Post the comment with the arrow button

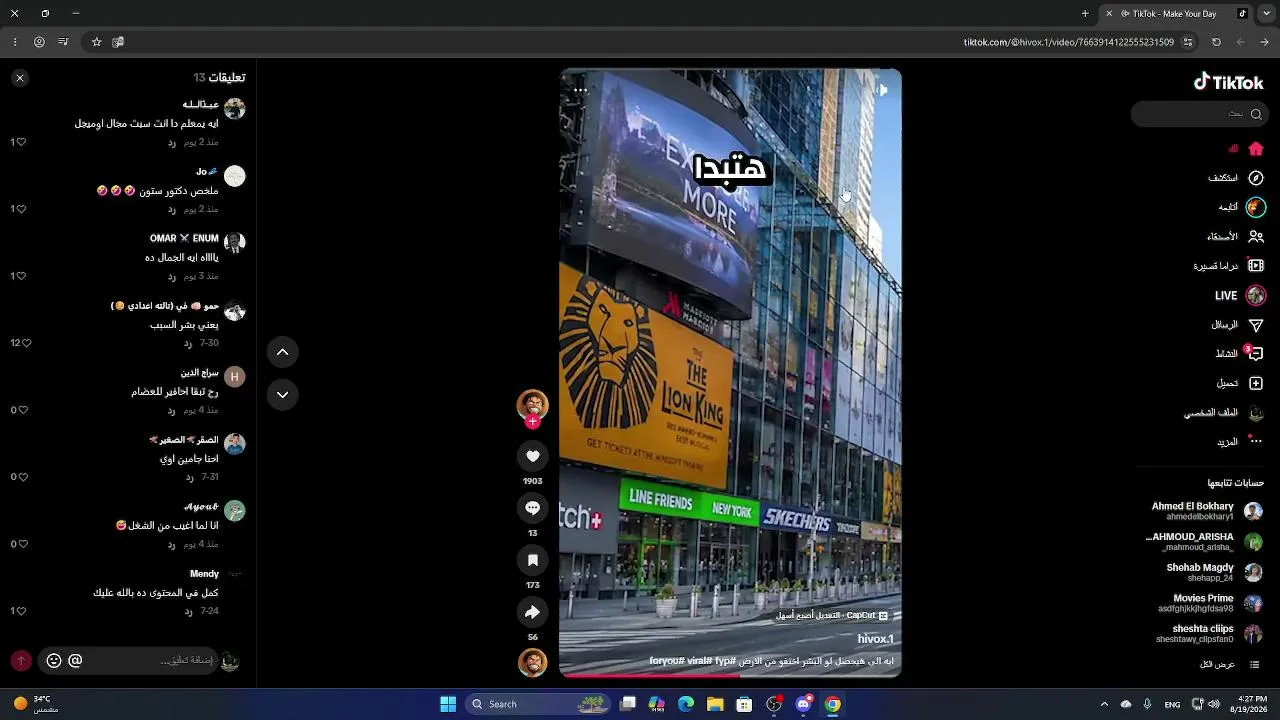21,660
